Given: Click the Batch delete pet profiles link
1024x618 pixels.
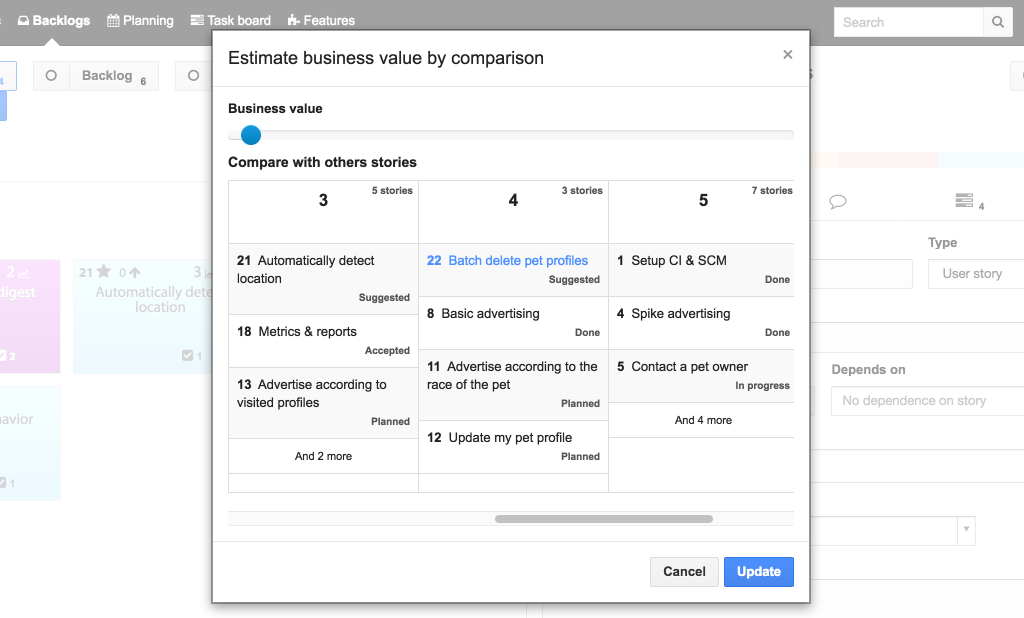Looking at the screenshot, I should (x=518, y=261).
